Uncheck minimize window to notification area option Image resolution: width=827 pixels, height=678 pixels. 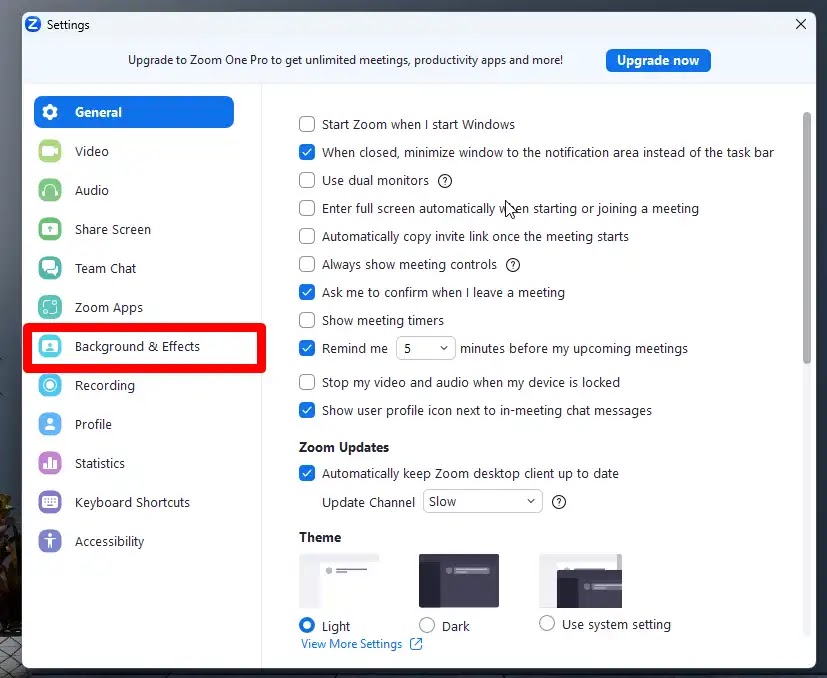(307, 152)
